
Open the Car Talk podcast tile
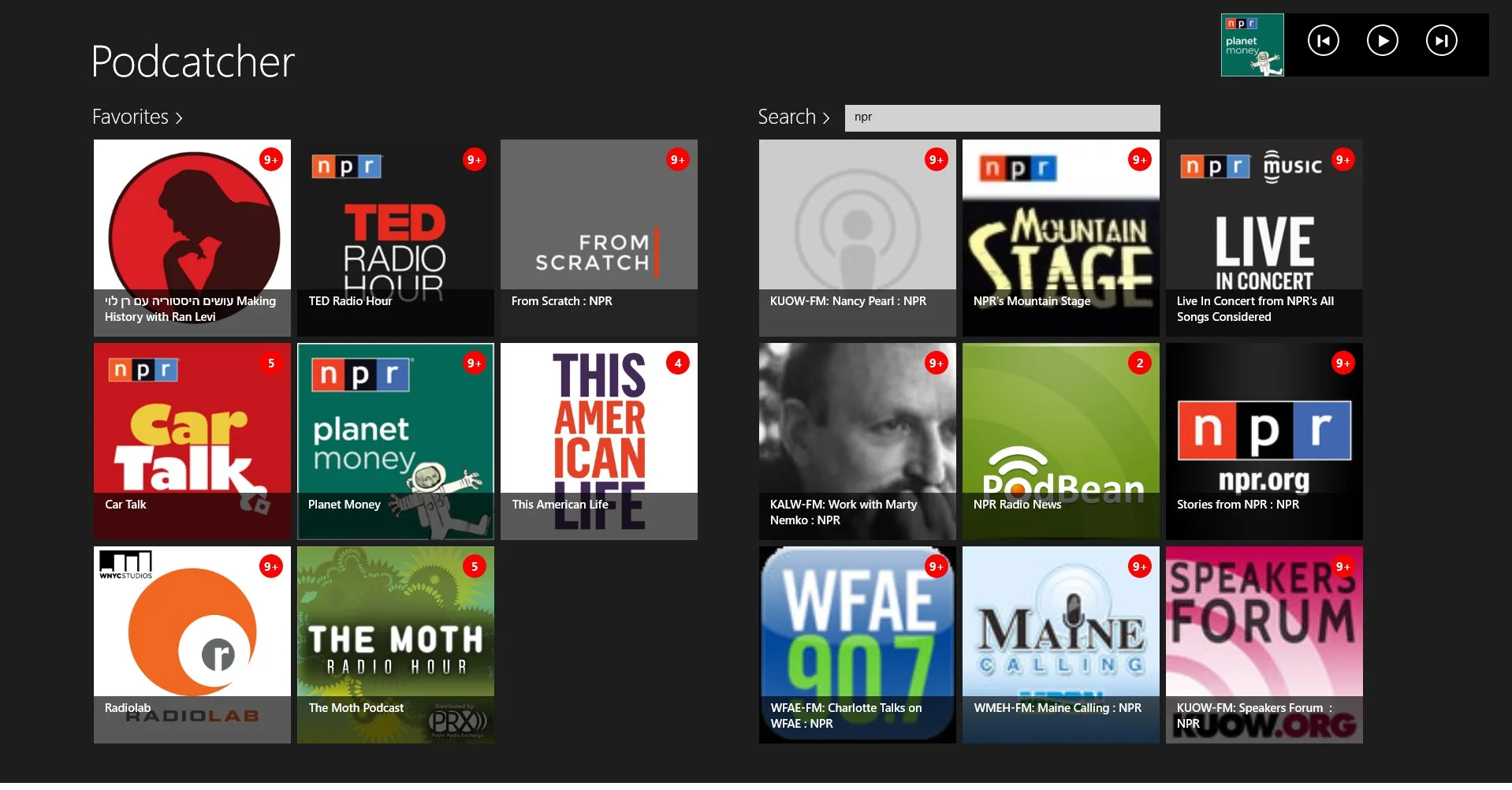pos(192,442)
